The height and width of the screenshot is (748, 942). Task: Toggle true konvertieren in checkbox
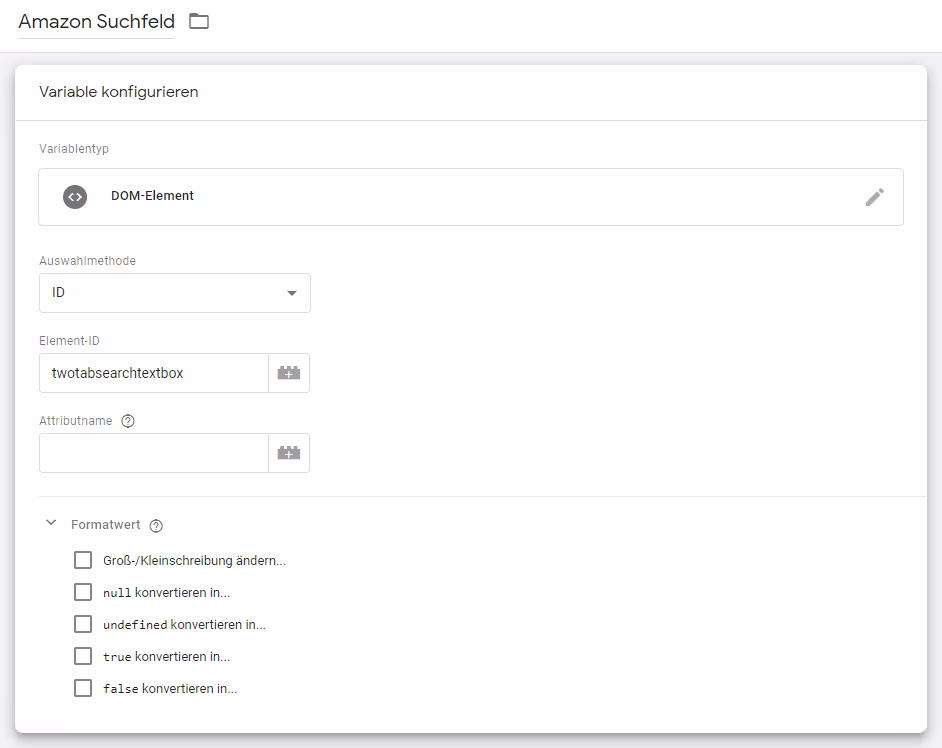coord(83,655)
